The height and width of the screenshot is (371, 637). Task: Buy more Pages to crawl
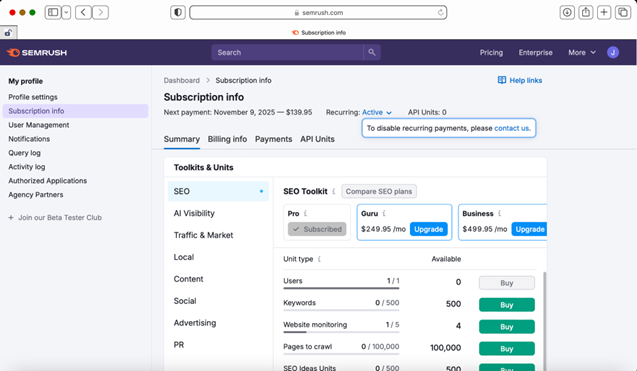point(507,349)
